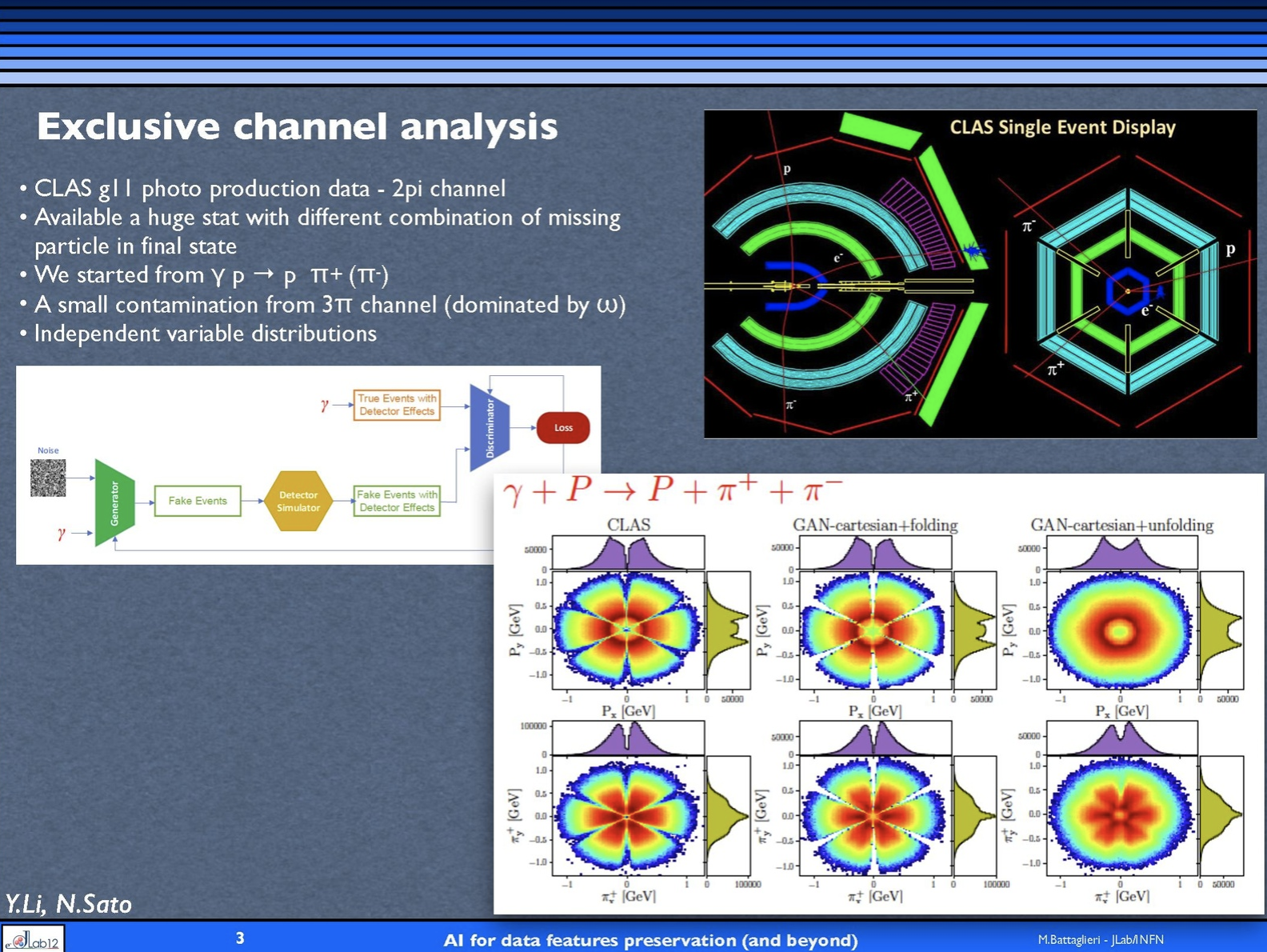Click the slide number 3 in footer
The image size is (1267, 952).
tap(240, 938)
